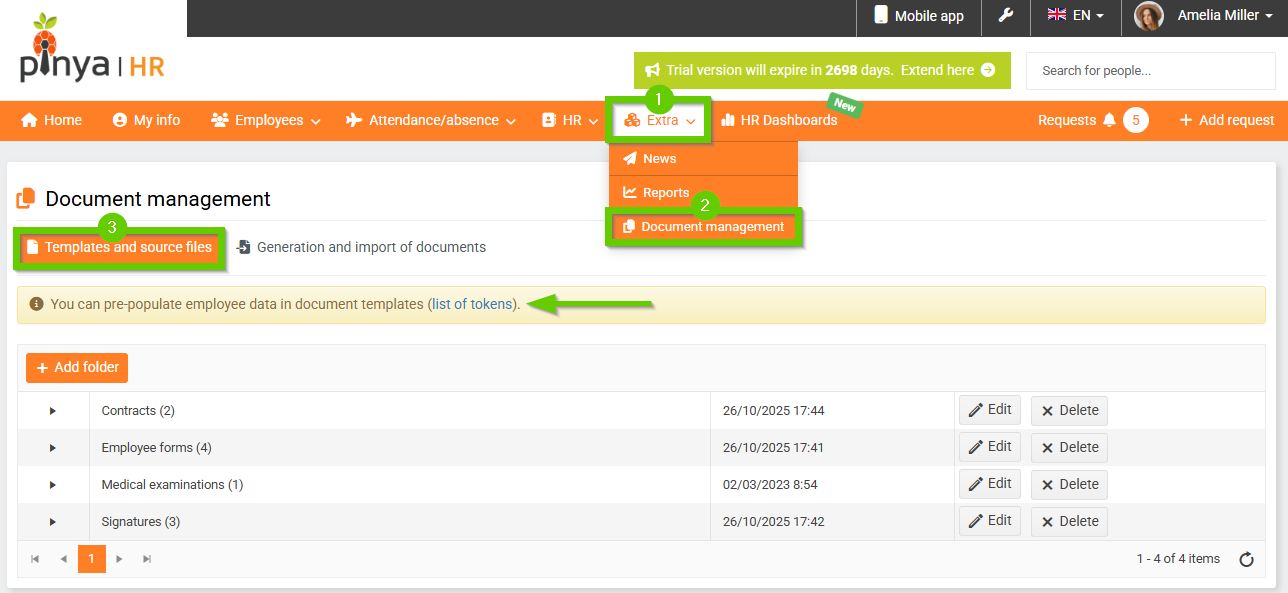Expand the Employee forms folder row

(53, 448)
